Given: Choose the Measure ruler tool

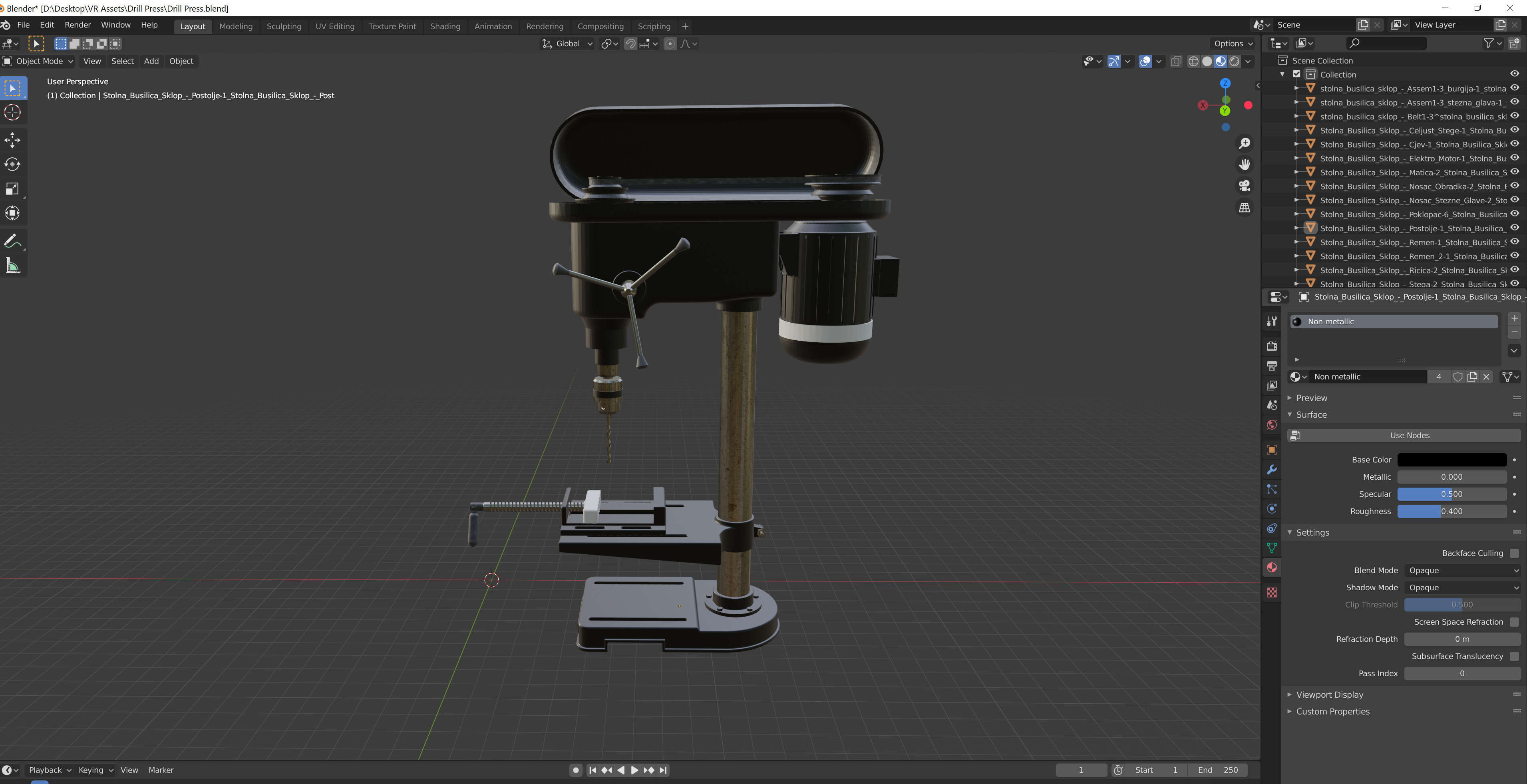Looking at the screenshot, I should click(x=12, y=266).
